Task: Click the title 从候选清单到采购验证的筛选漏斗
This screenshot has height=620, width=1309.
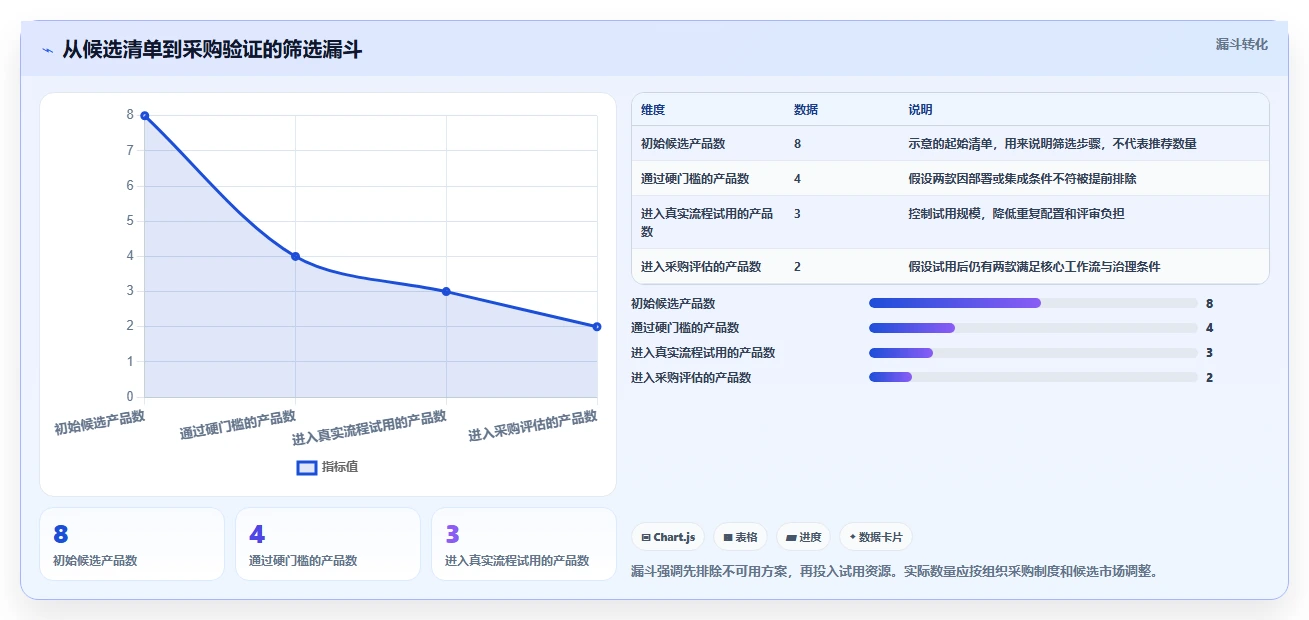Action: pyautogui.click(x=212, y=50)
